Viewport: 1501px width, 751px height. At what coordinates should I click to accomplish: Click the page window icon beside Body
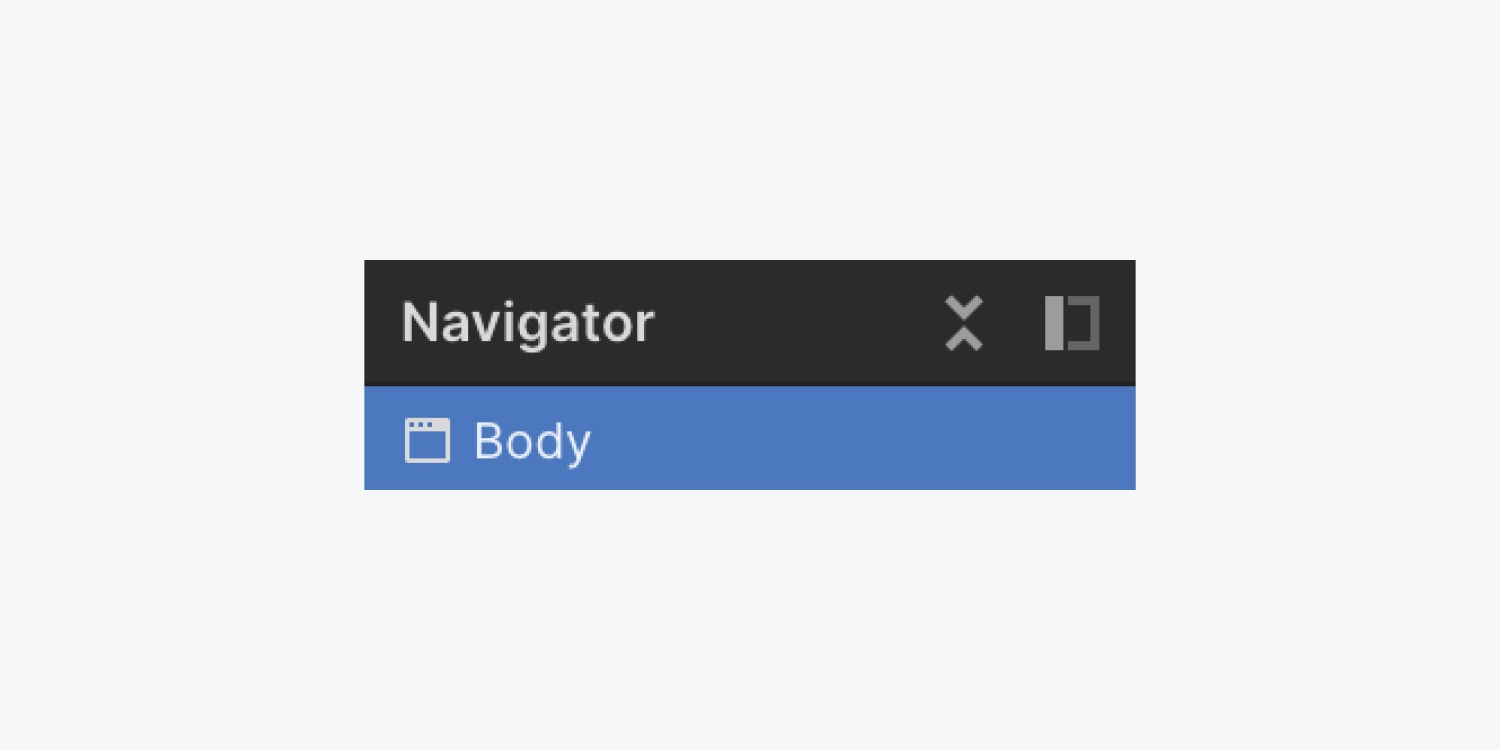pos(427,440)
